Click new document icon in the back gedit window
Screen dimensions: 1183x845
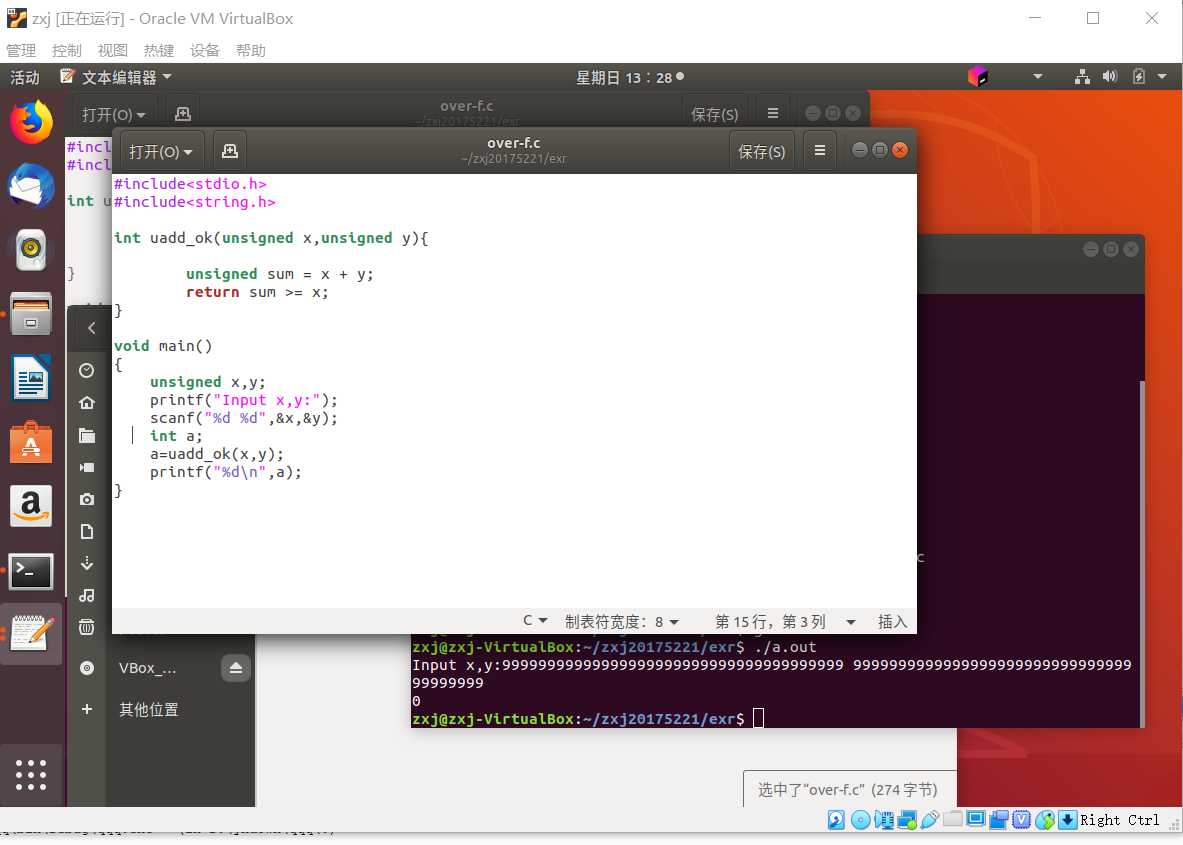183,114
